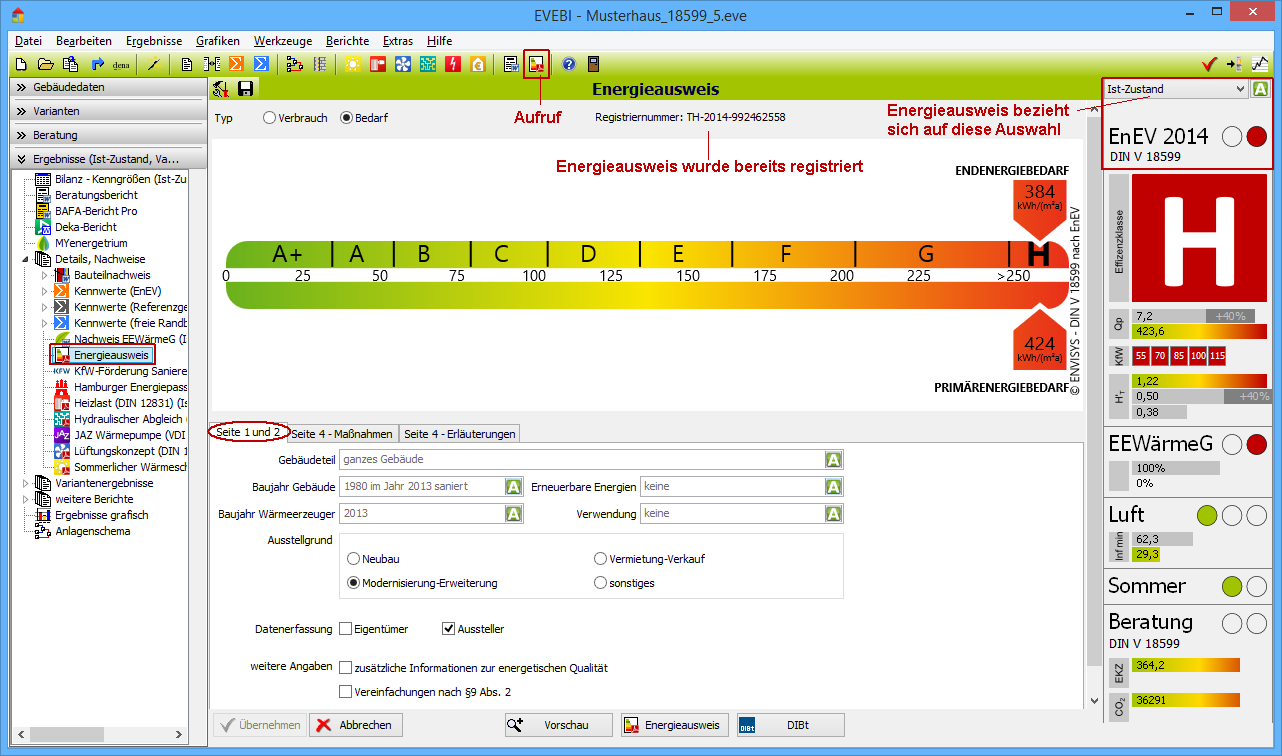Image resolution: width=1282 pixels, height=756 pixels.
Task: Click the line chart icon at top right
Action: 1259,64
